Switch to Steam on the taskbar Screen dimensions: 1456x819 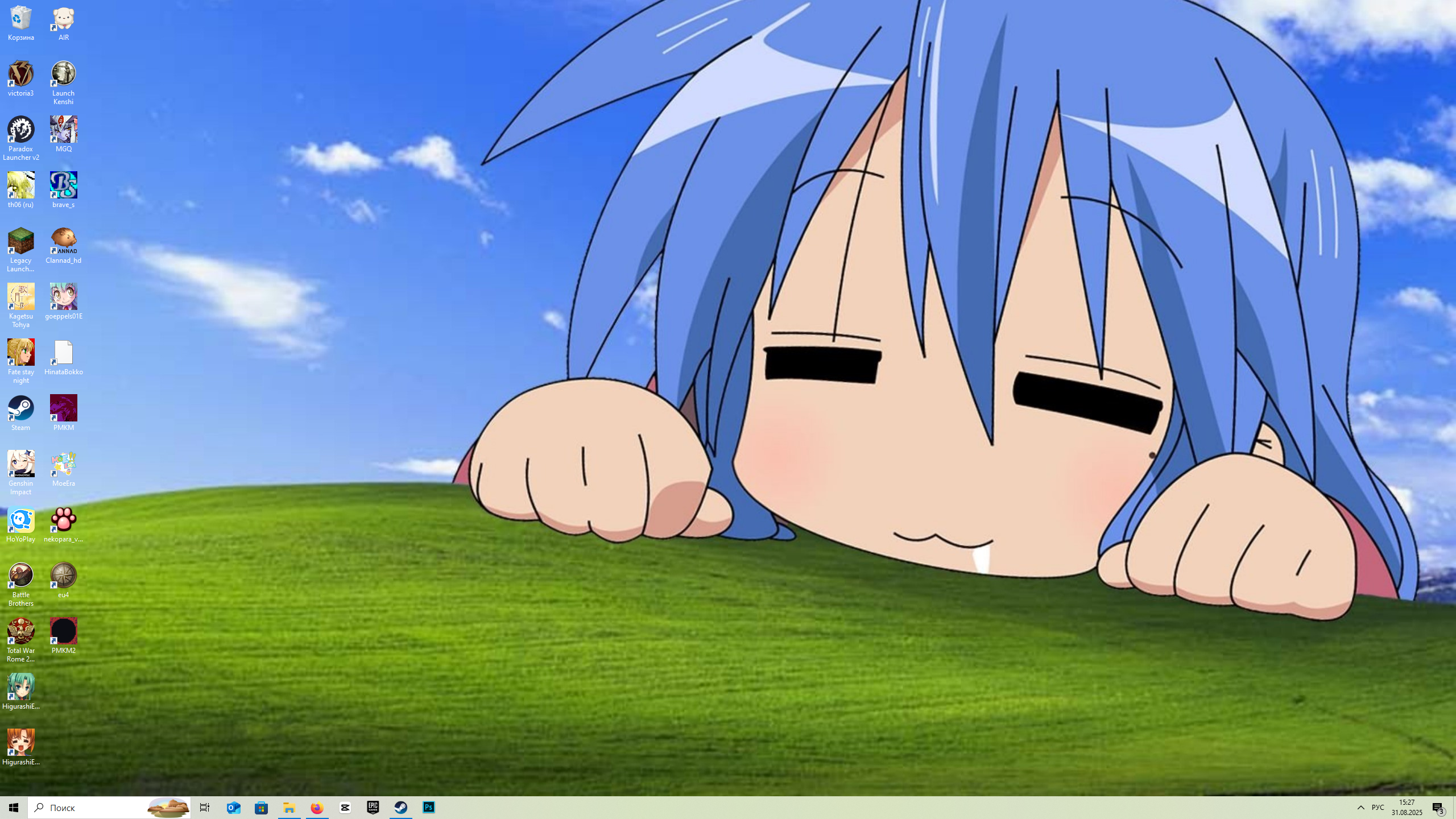click(400, 808)
